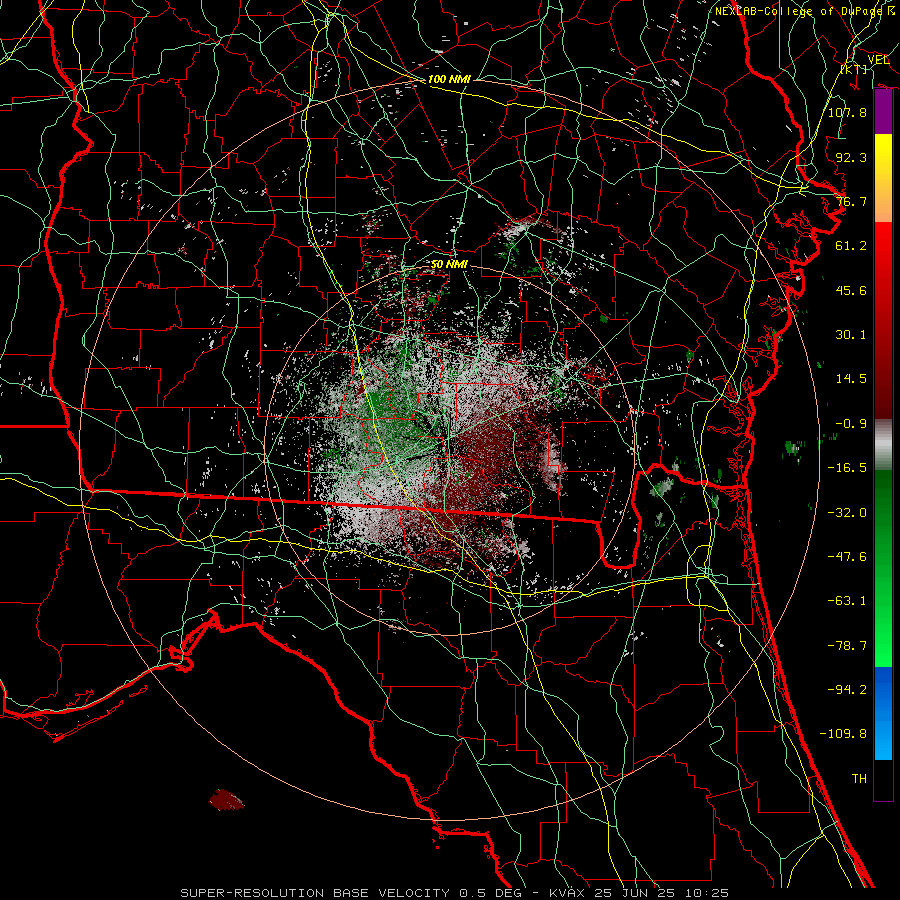The image size is (900, 900).
Task: Pick the bright green segment near -78.7
Action: coord(883,646)
